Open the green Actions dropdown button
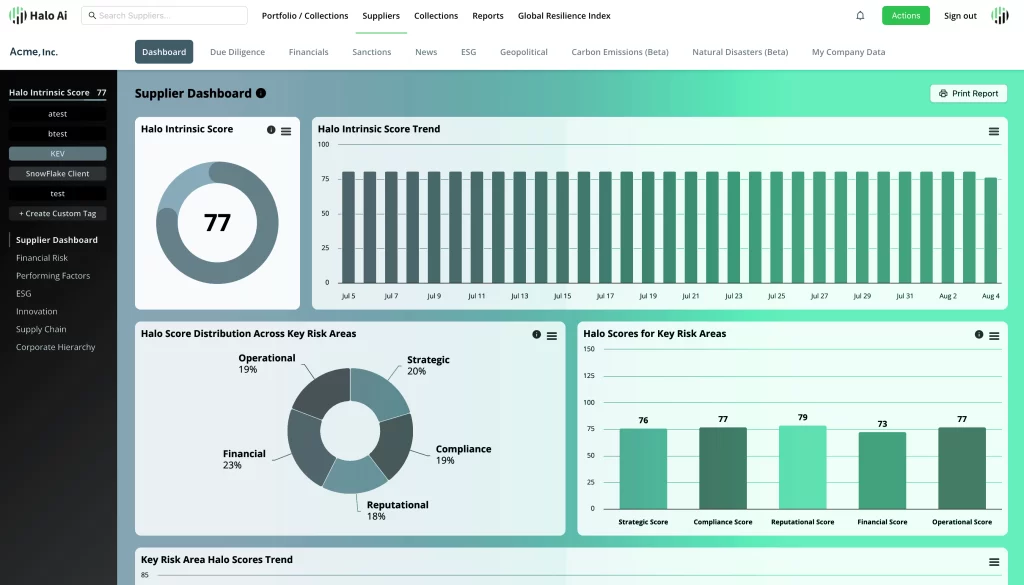This screenshot has height=585, width=1024. pyautogui.click(x=905, y=16)
